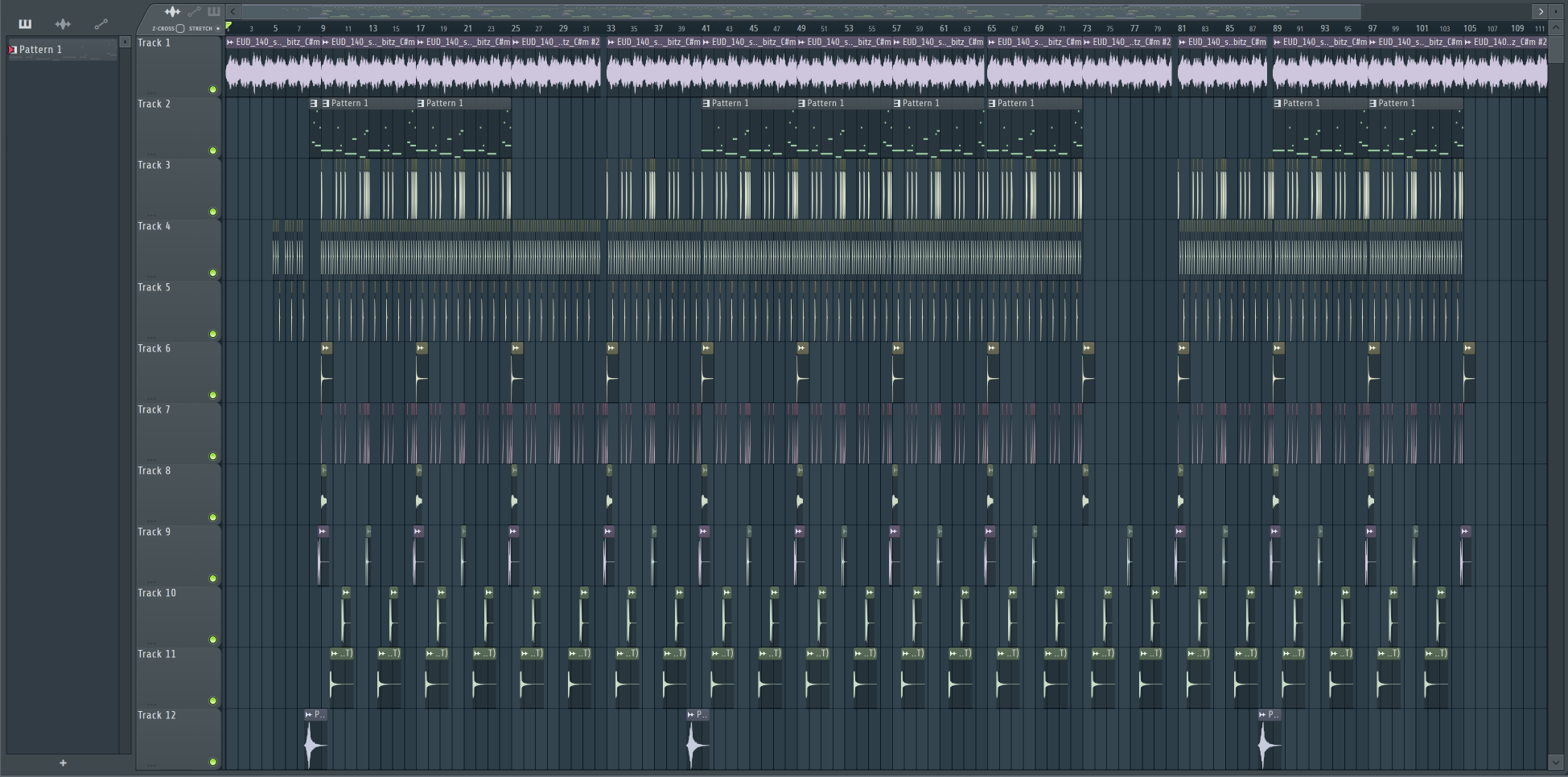Mute Track 7 with its green LED
The image size is (1568, 777).
(213, 456)
